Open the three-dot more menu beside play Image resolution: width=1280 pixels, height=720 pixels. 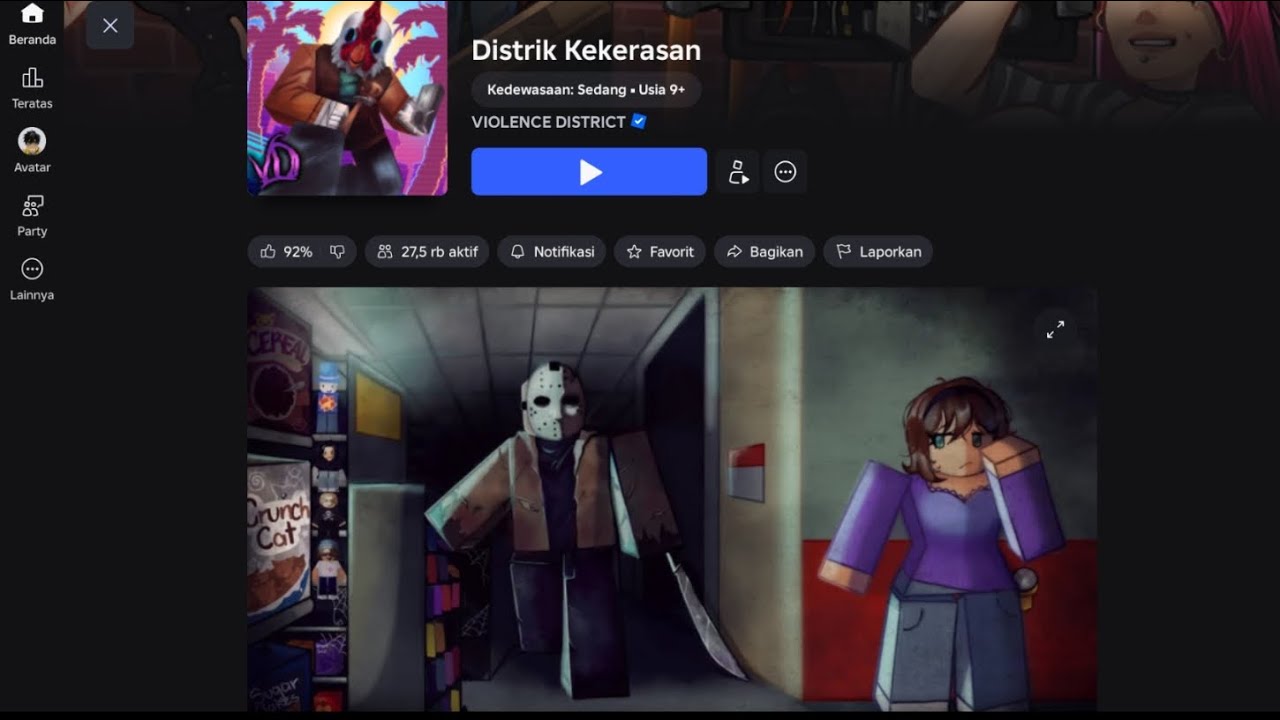pos(785,172)
